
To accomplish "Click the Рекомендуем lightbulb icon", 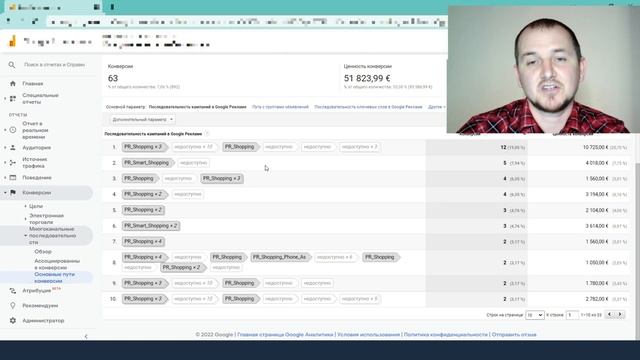I will click(x=13, y=305).
